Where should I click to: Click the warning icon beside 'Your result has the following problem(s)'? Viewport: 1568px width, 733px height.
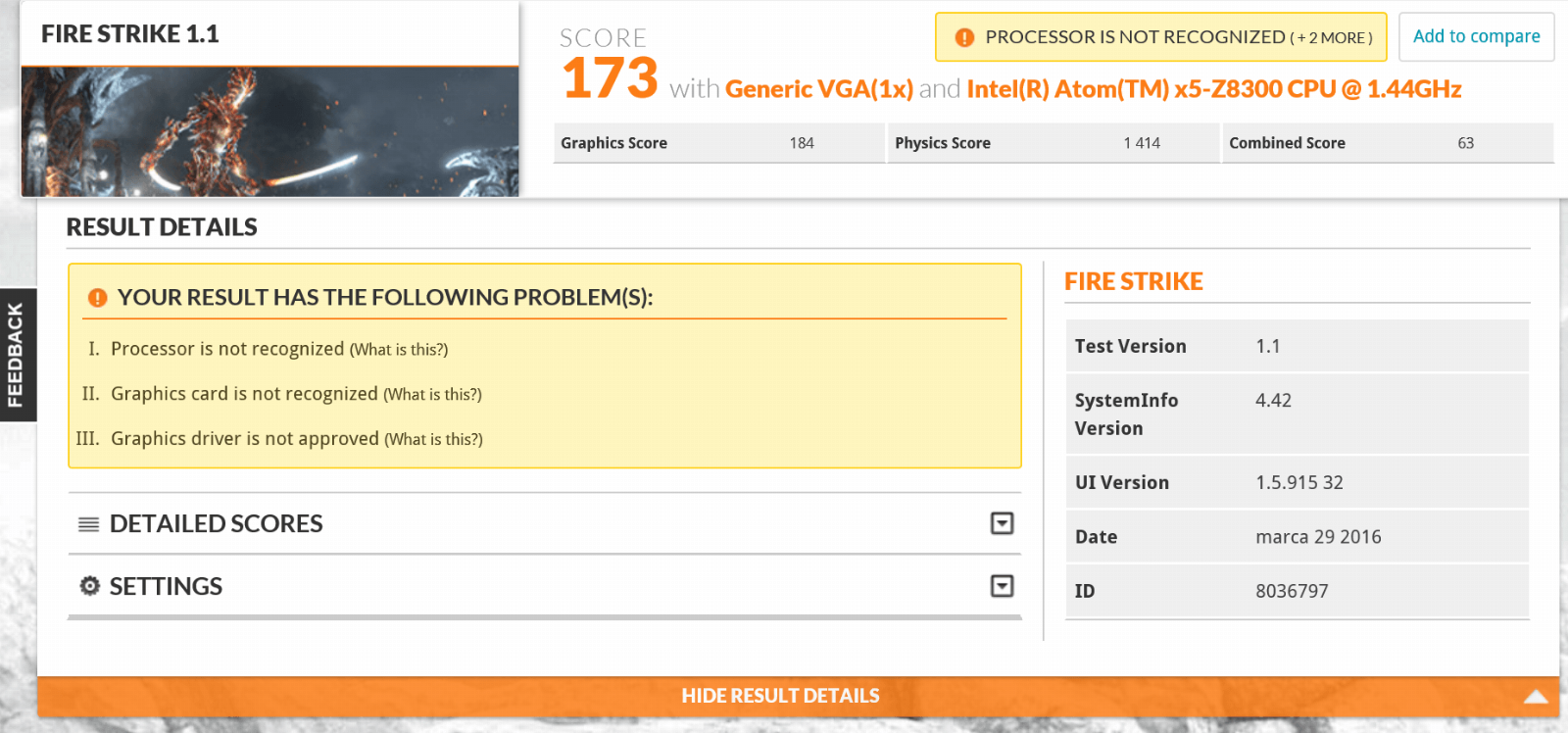97,298
